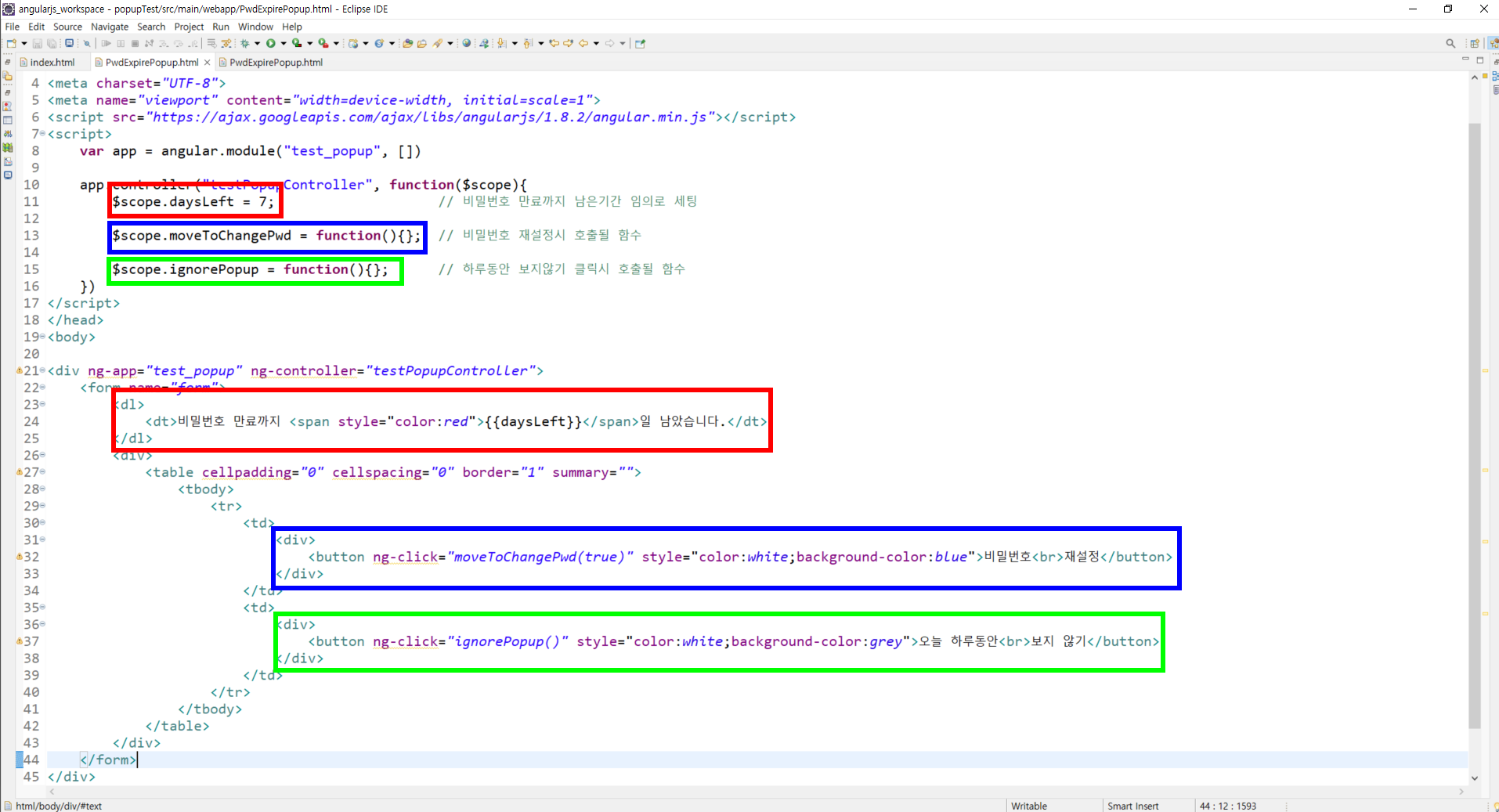Image resolution: width=1499 pixels, height=812 pixels.
Task: Collapse the tbody fold at line 28
Action: [x=43, y=489]
